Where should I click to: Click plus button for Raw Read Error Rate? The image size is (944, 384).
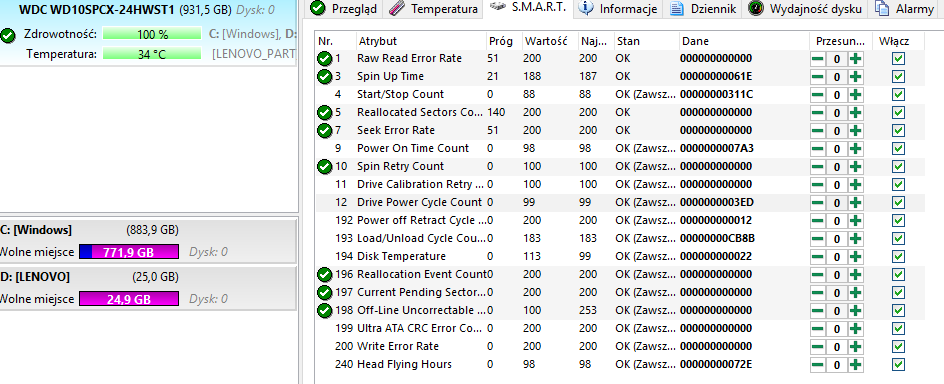(856, 59)
